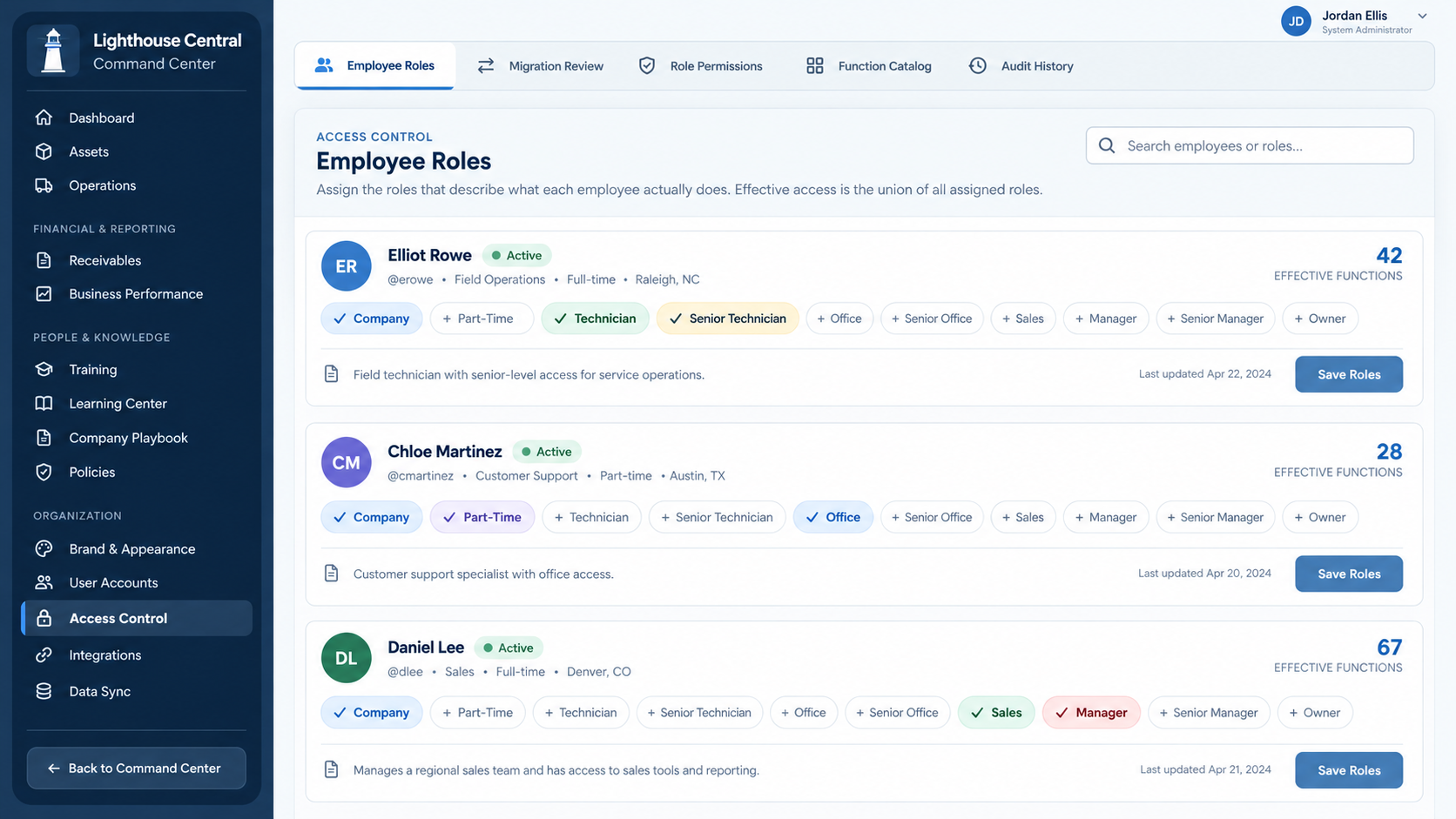Click the Training graduation cap icon

[44, 369]
